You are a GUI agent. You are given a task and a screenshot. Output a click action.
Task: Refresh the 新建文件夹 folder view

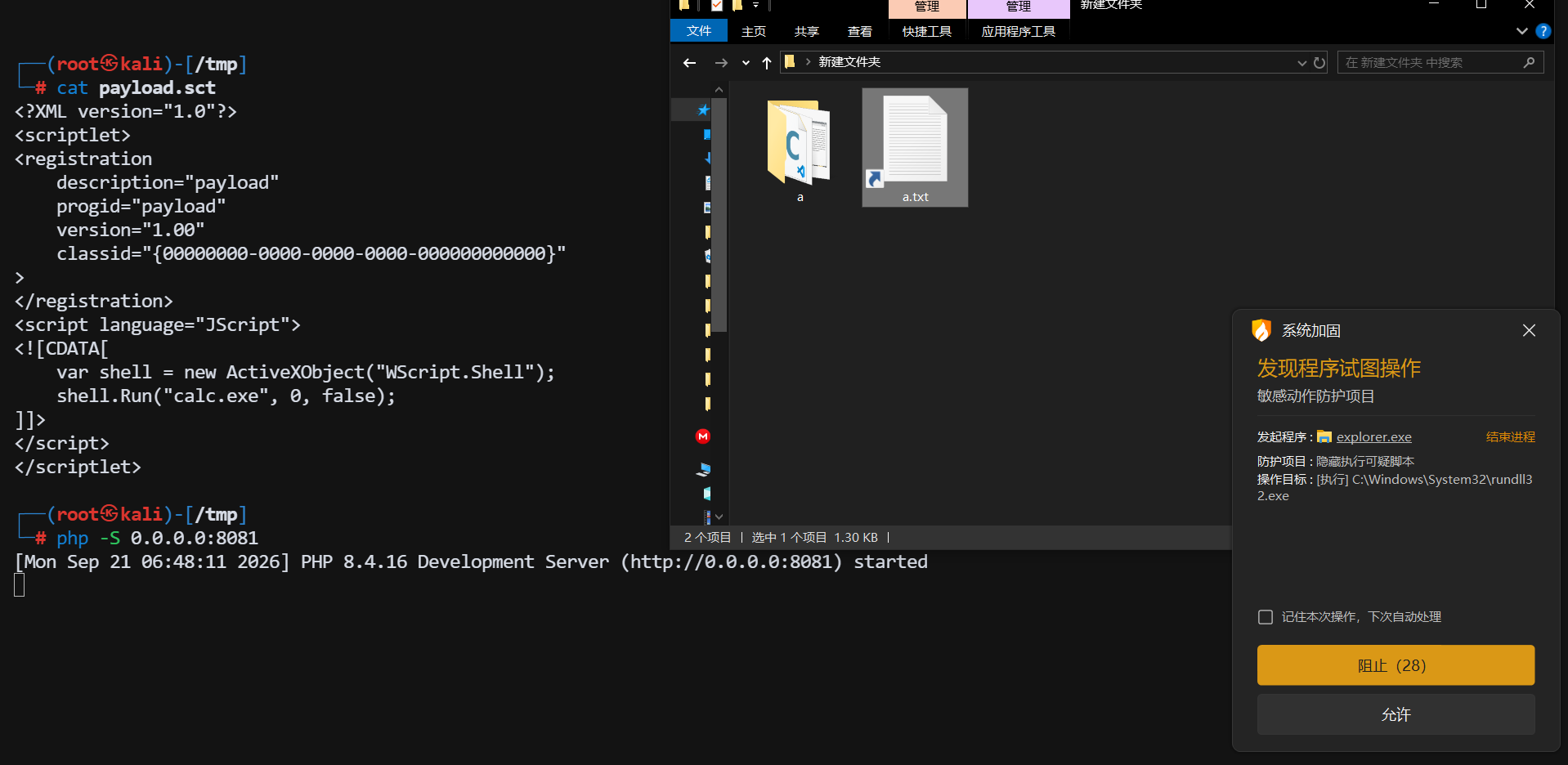click(1319, 63)
